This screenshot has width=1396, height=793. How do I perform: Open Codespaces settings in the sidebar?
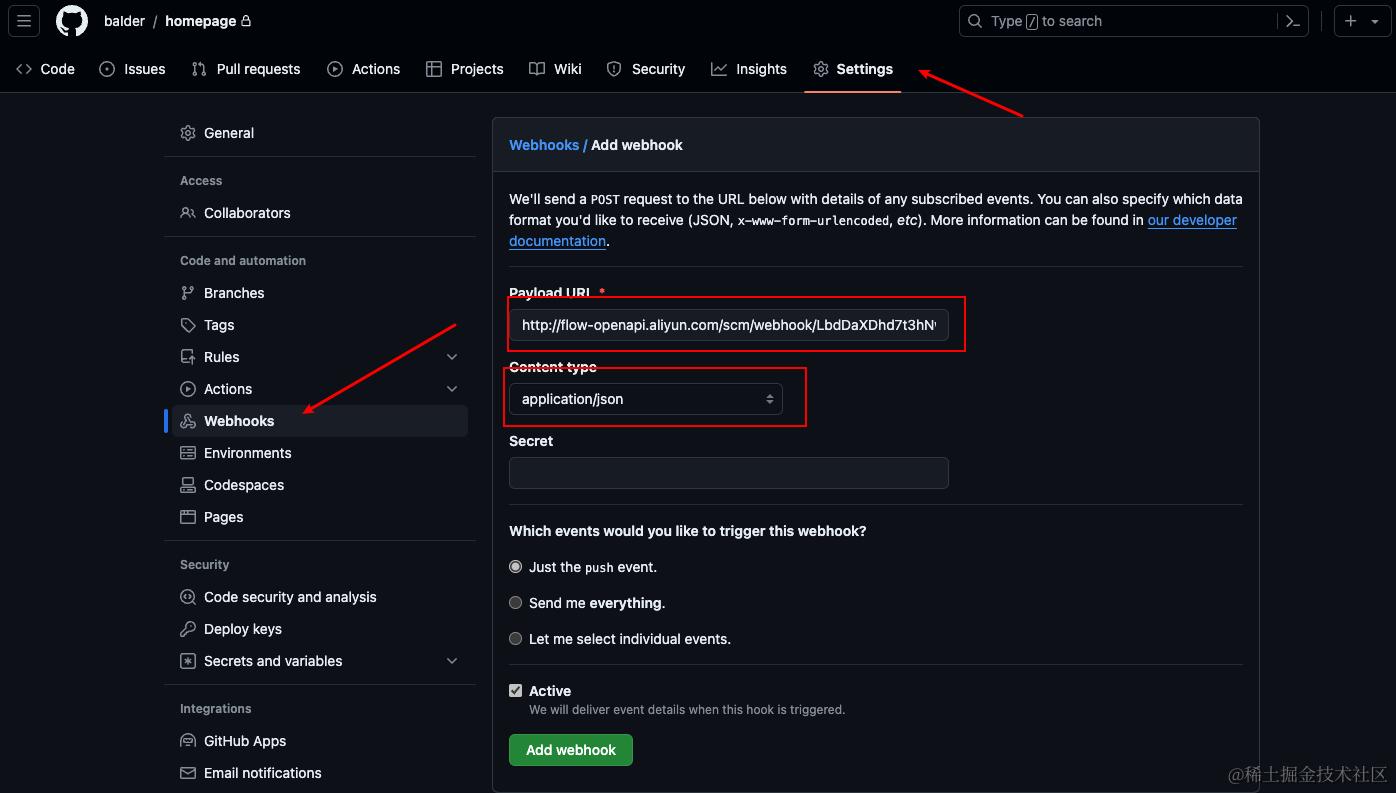click(244, 485)
